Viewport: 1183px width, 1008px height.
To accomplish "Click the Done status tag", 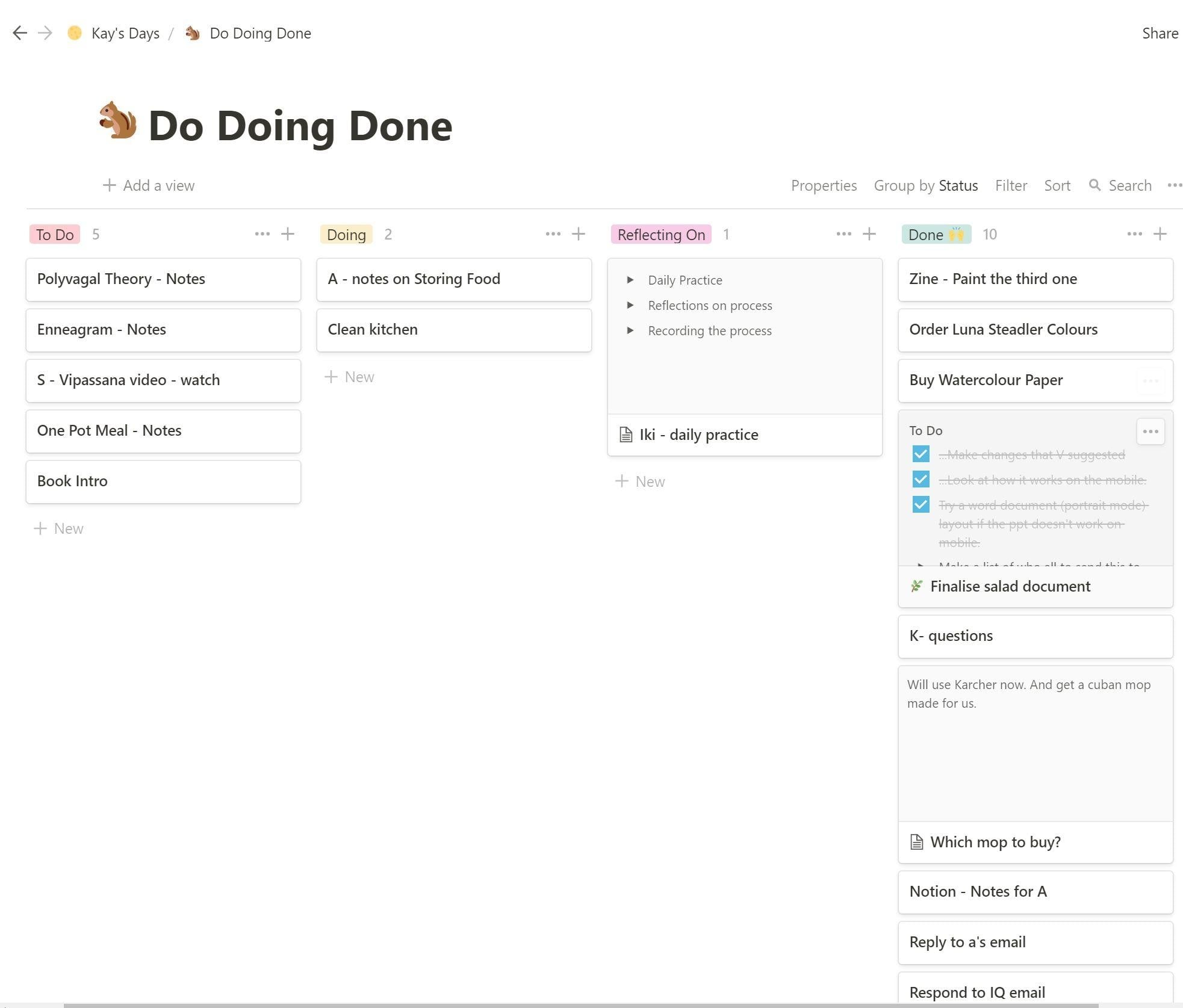I will (936, 234).
